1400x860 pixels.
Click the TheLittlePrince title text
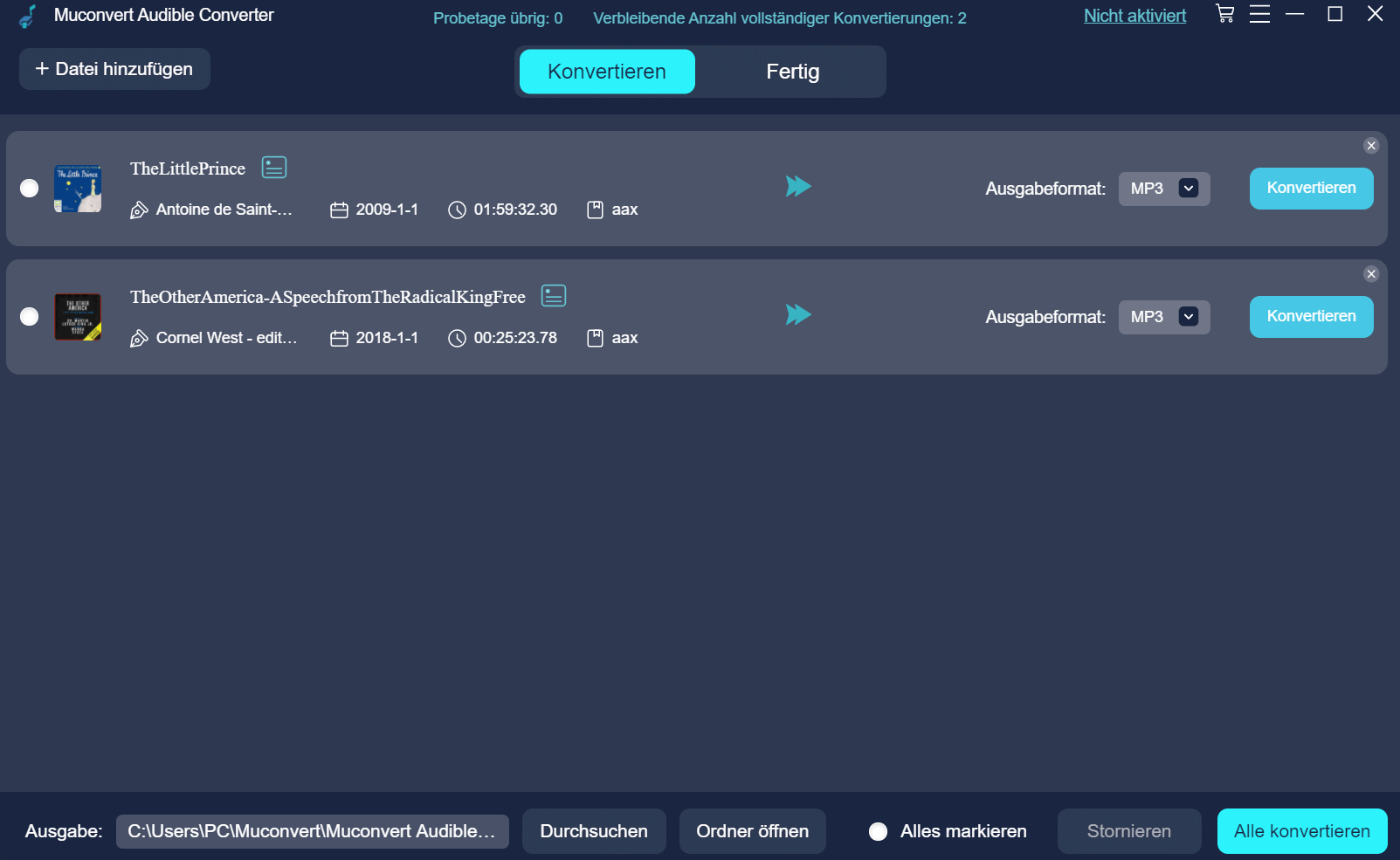(188, 169)
